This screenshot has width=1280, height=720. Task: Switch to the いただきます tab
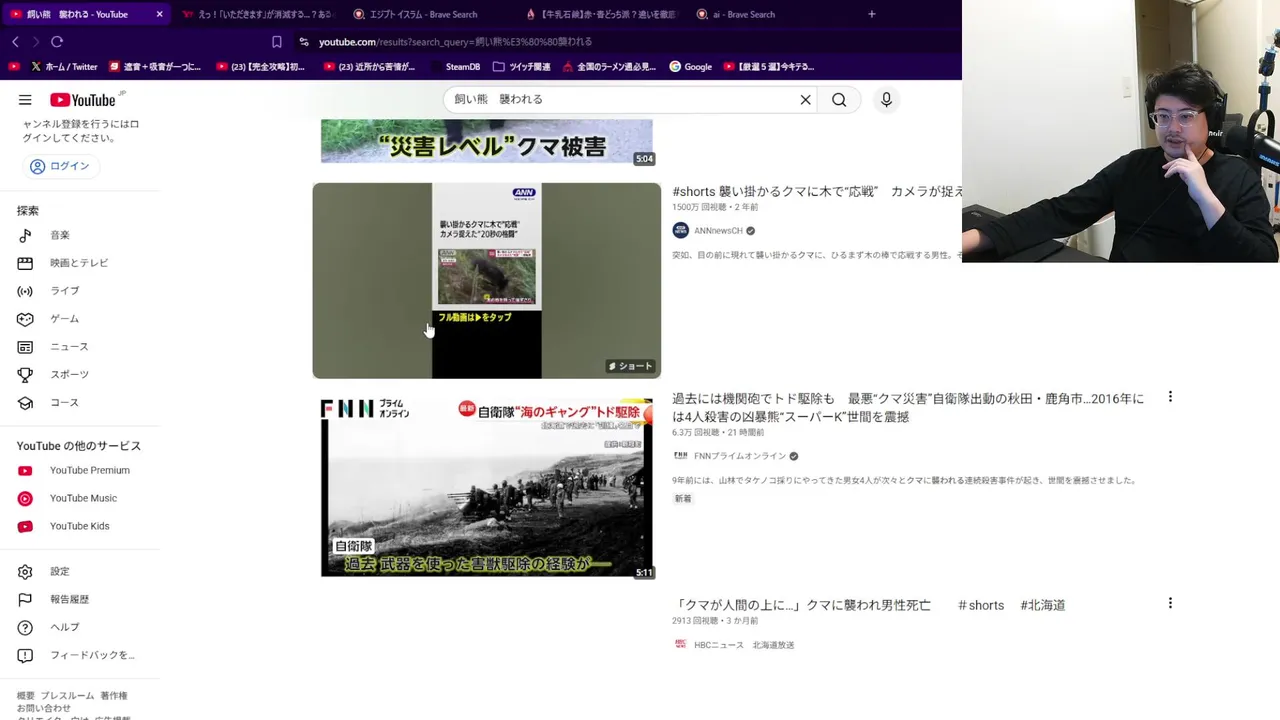tap(257, 14)
